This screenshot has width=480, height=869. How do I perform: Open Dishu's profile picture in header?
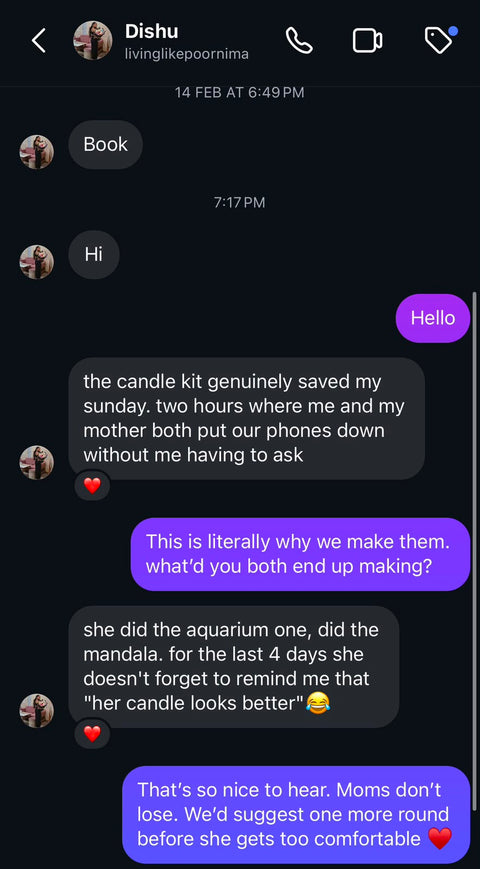[93, 41]
